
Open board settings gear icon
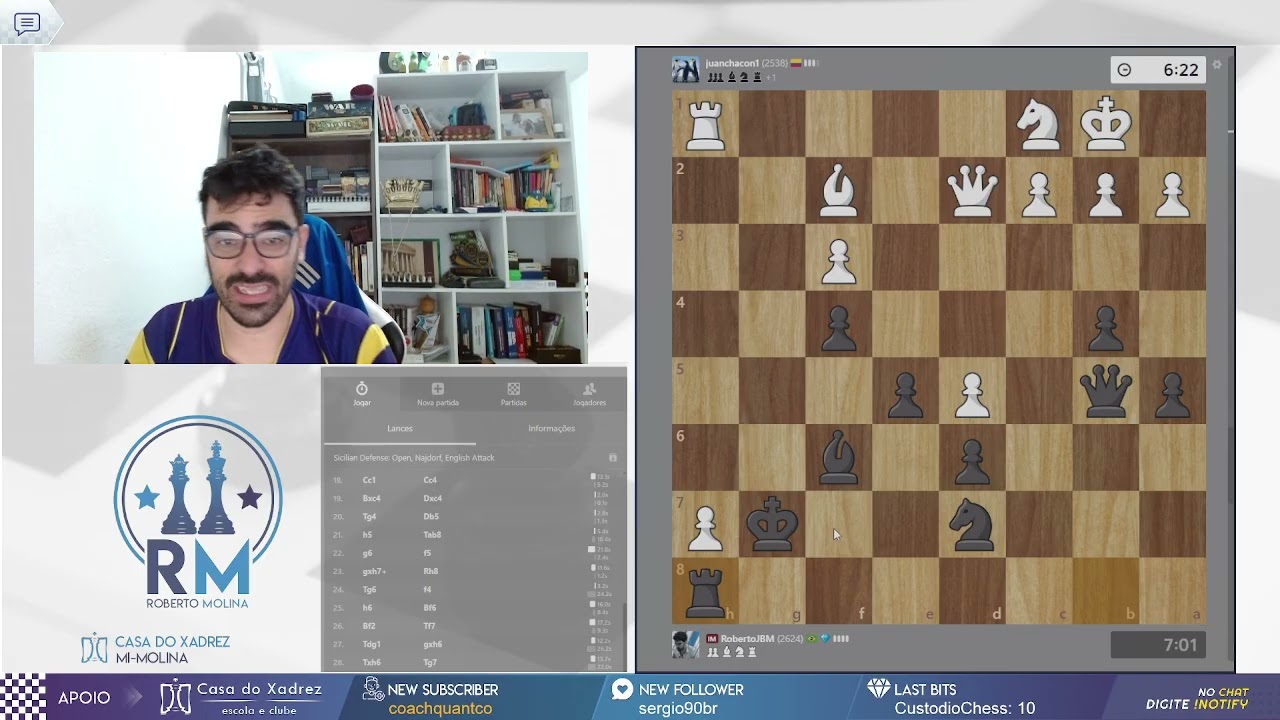1217,65
